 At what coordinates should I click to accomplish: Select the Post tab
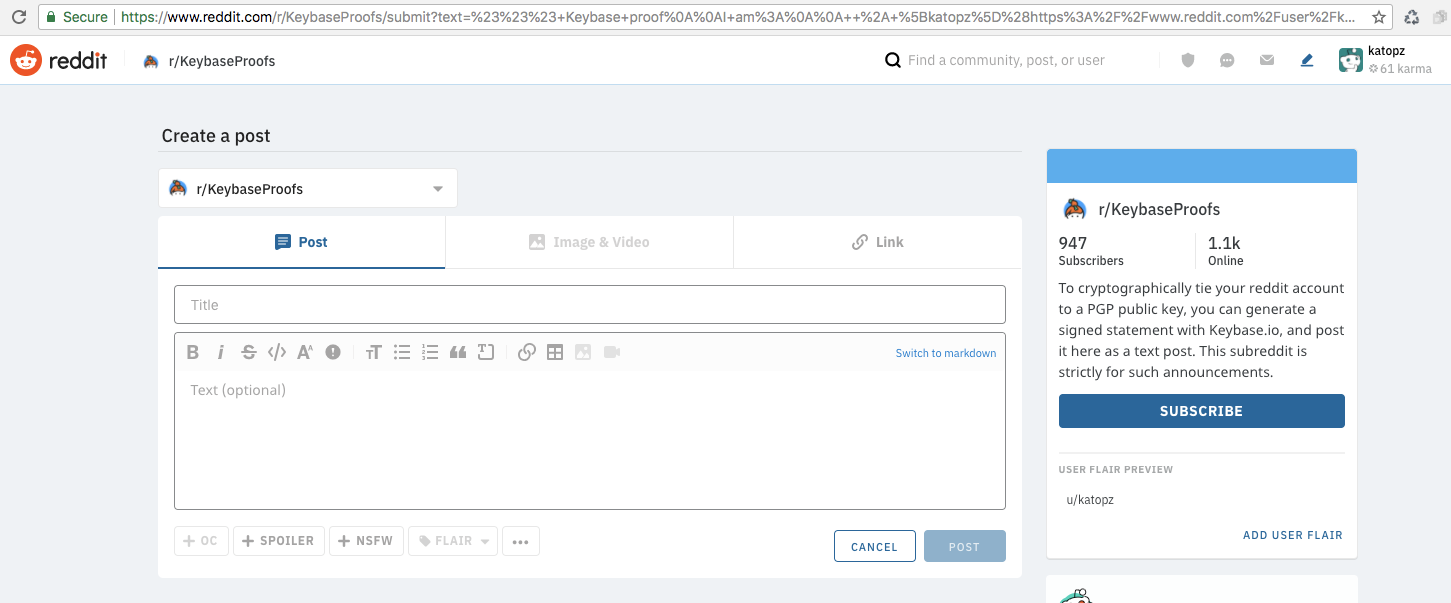pyautogui.click(x=301, y=242)
